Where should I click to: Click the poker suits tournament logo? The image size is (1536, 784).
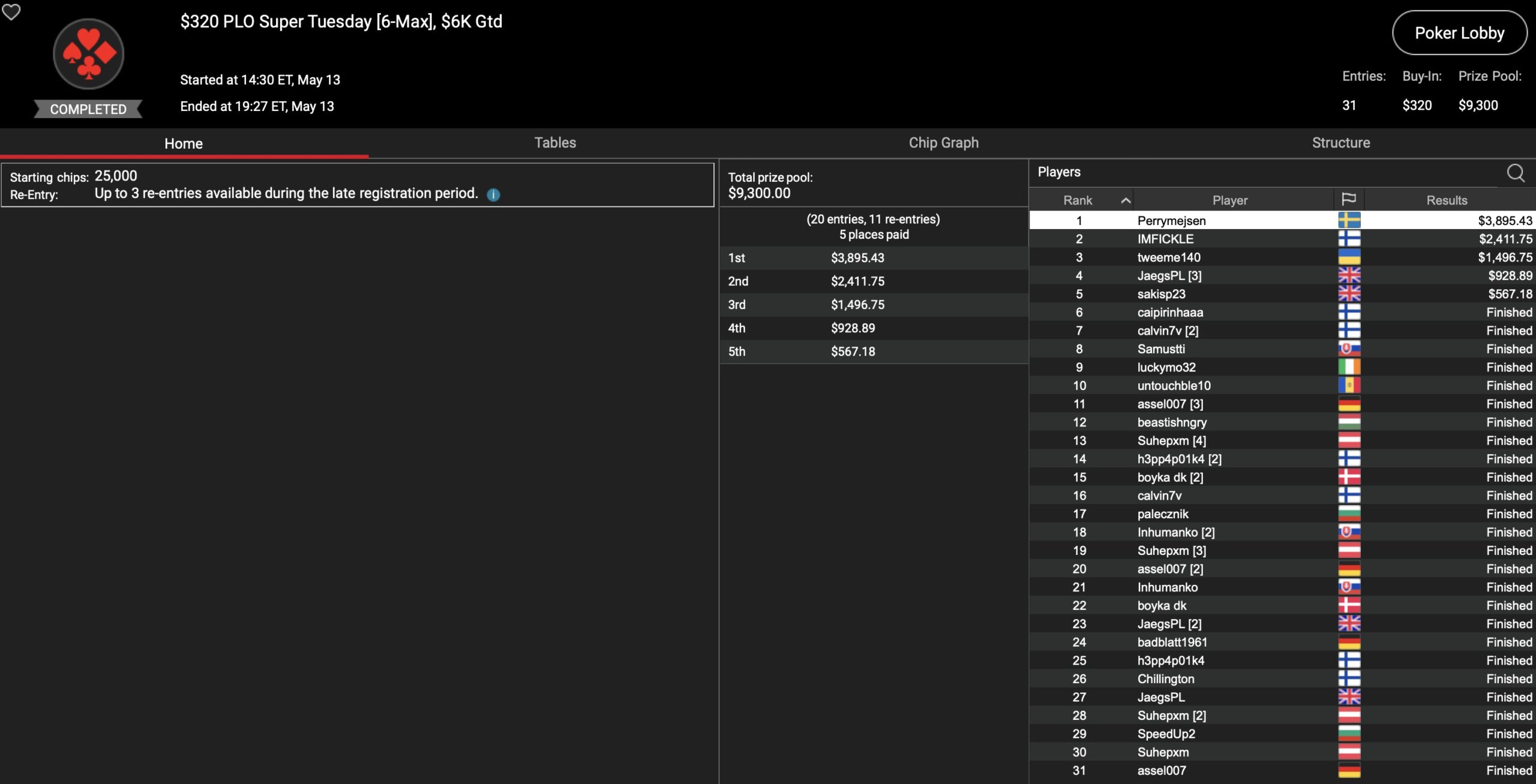point(88,55)
